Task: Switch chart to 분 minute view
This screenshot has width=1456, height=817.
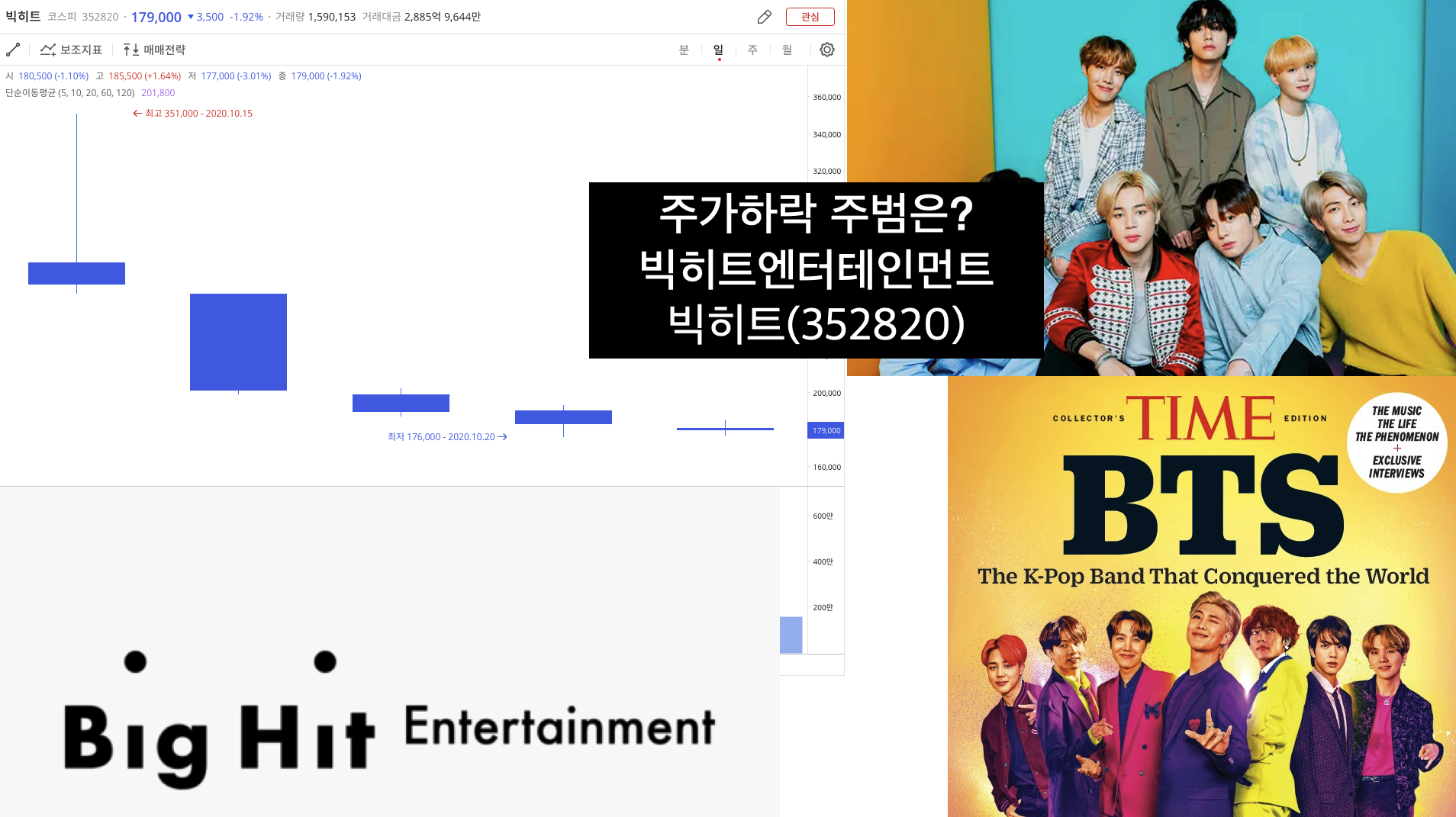Action: pos(684,50)
